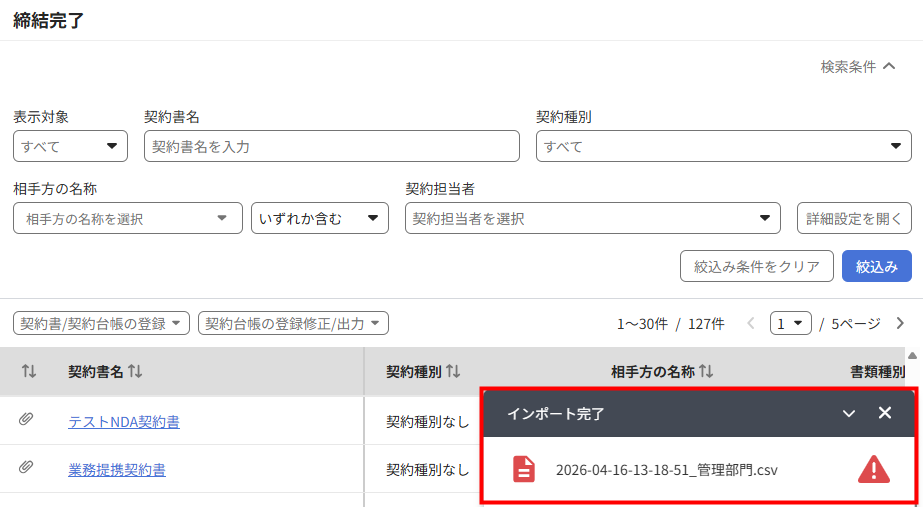This screenshot has height=507, width=923.
Task: Collapse the 検索条件 section
Action: (858, 67)
